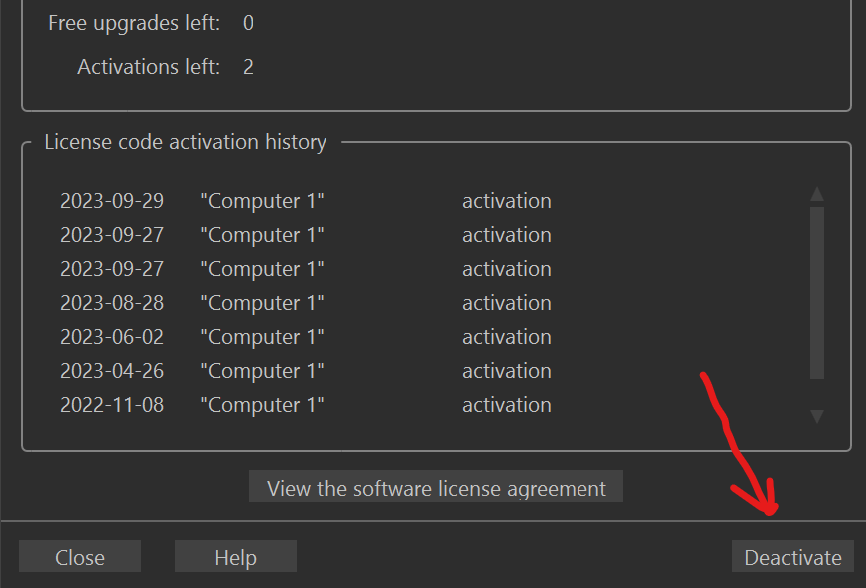Click the Deactivate button

point(793,557)
